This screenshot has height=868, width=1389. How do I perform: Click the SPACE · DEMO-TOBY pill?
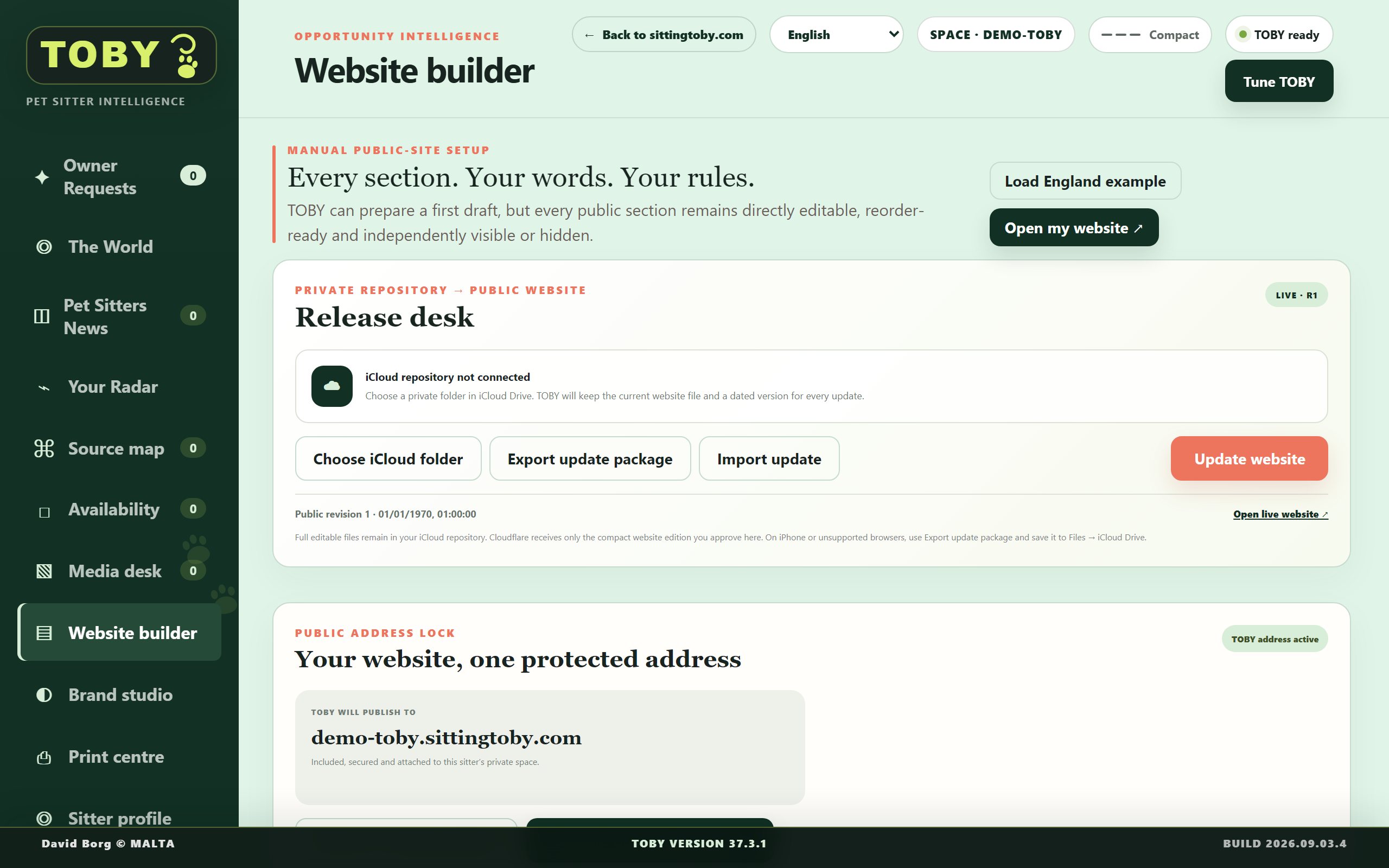[996, 34]
